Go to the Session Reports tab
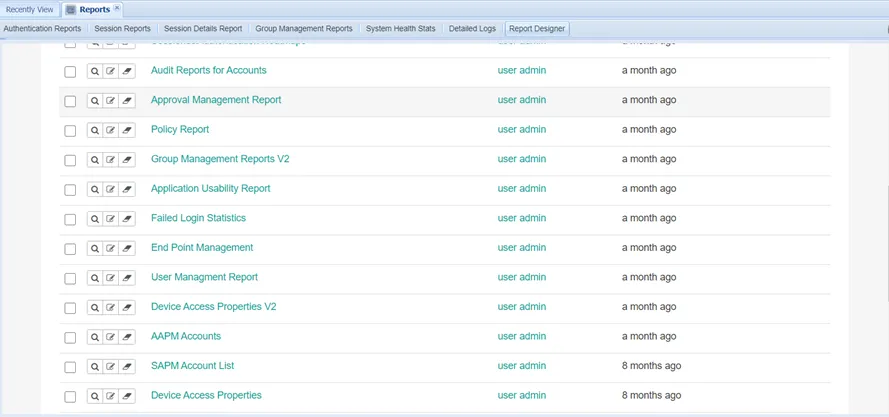The width and height of the screenshot is (889, 417). (x=122, y=28)
